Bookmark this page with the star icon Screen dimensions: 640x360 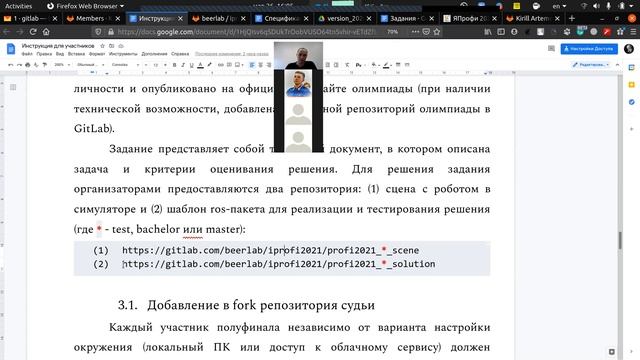437,31
